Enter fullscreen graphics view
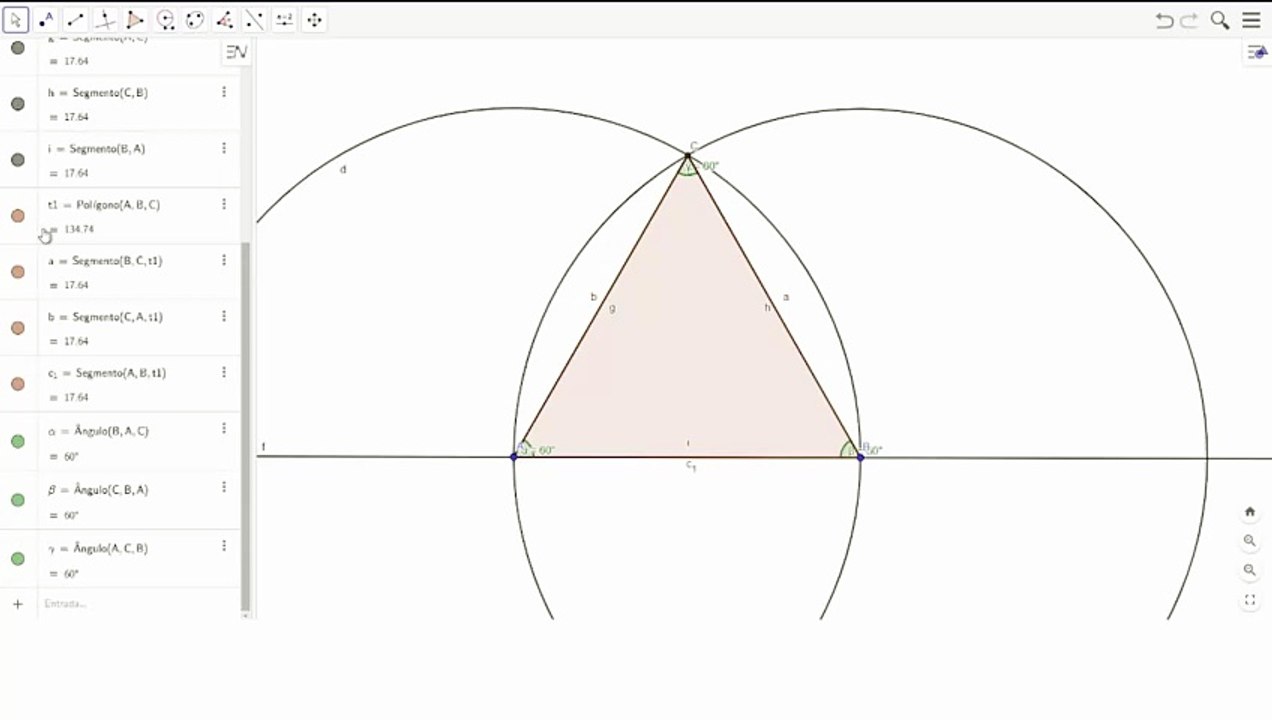Viewport: 1272px width, 720px height. tap(1249, 600)
